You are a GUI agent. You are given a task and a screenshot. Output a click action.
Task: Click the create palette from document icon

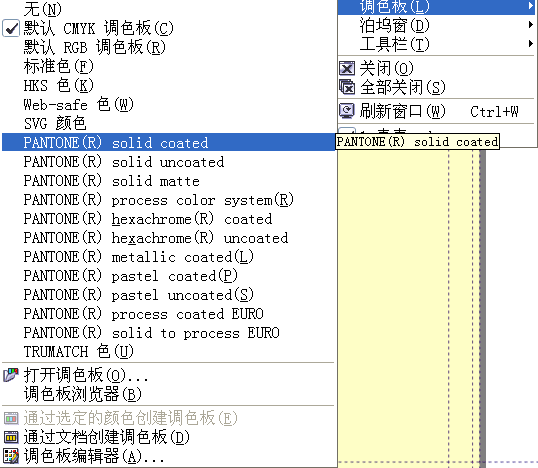(11, 437)
